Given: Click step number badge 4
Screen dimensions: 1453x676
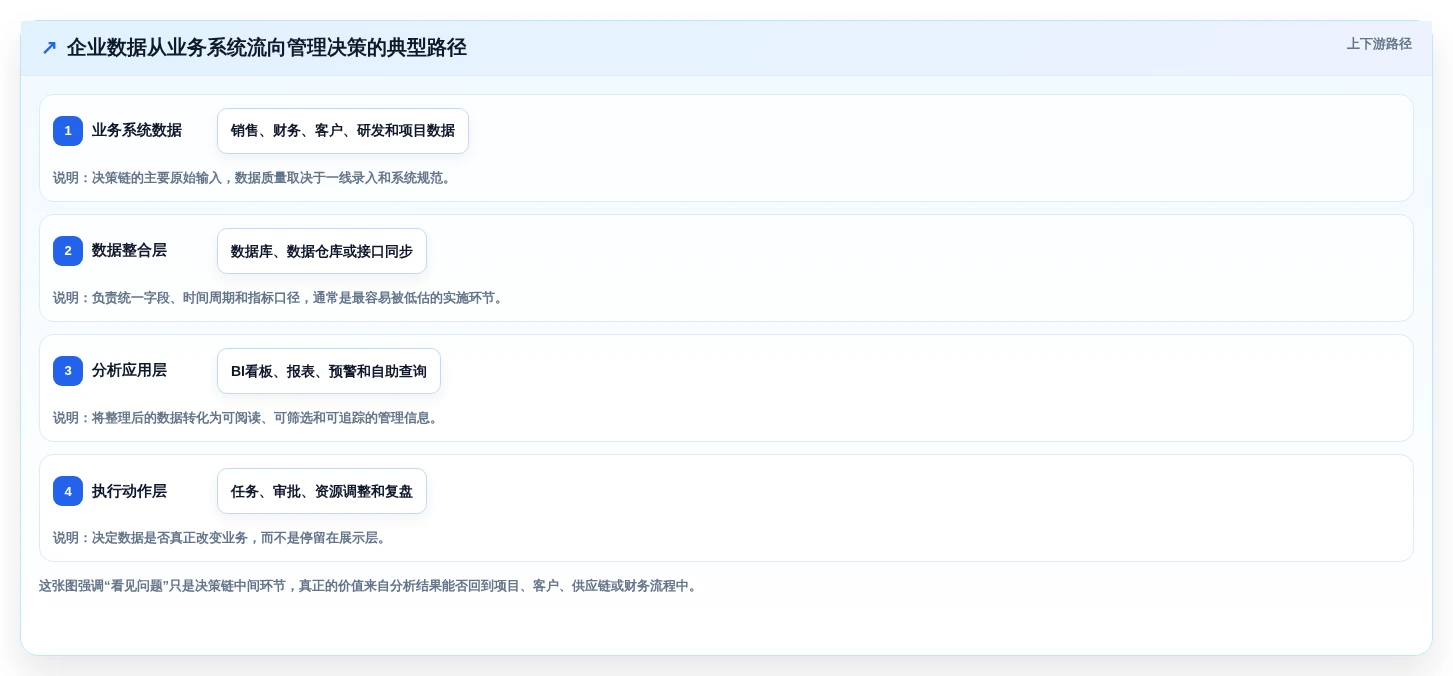Looking at the screenshot, I should [x=68, y=491].
